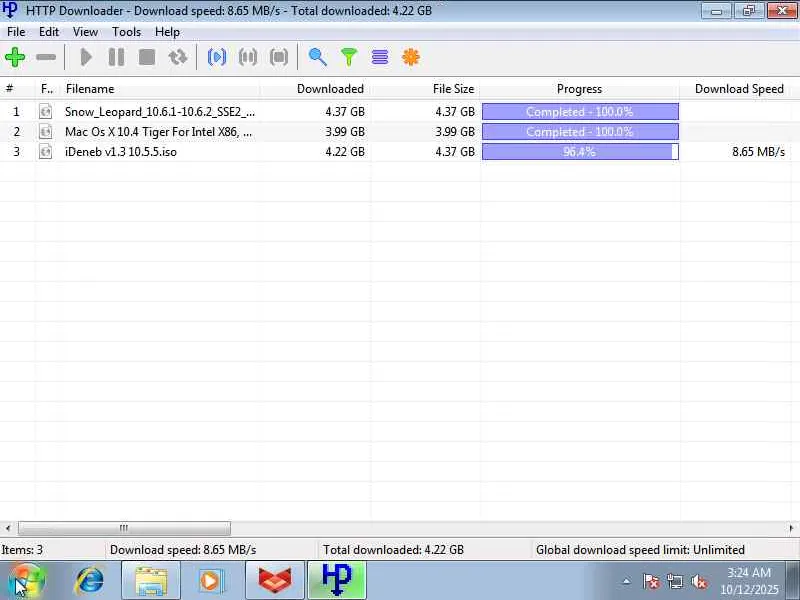Click the Download speed status bar entry
Screen dimensions: 800x600
(183, 549)
